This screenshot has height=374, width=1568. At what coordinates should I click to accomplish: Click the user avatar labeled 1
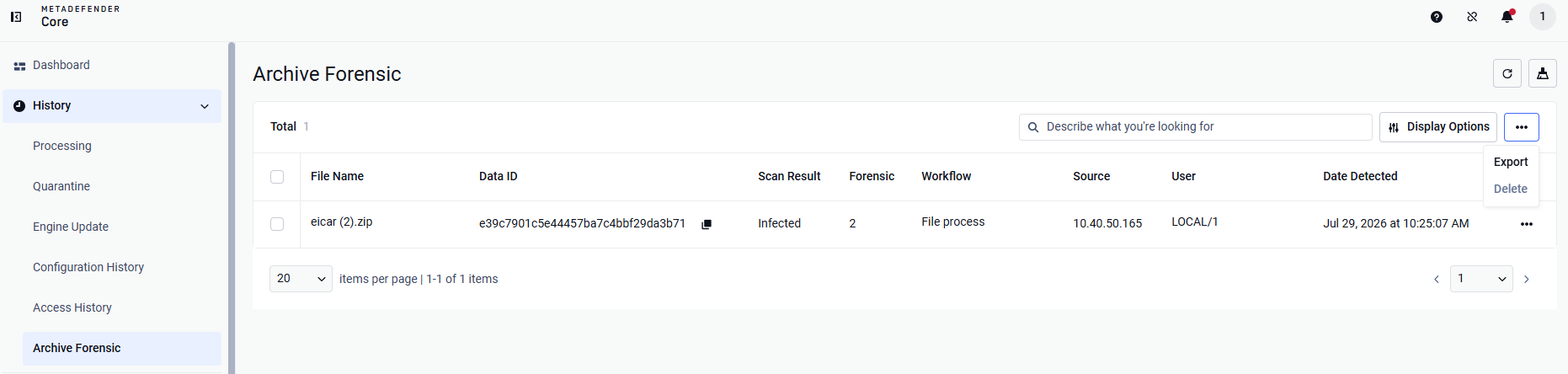click(1543, 17)
